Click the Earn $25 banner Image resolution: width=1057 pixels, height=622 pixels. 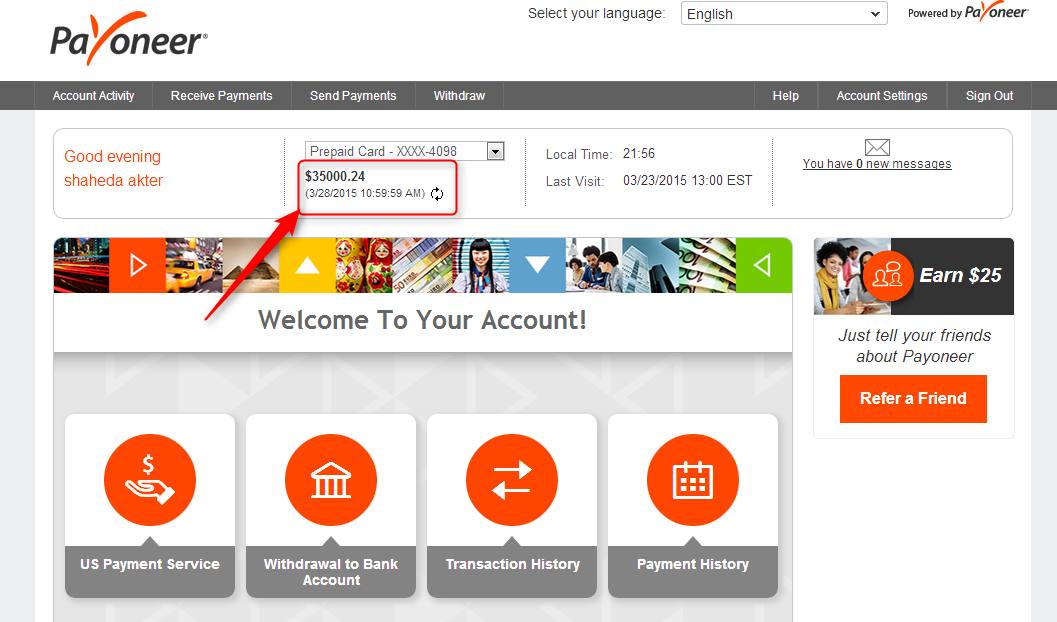click(x=913, y=276)
